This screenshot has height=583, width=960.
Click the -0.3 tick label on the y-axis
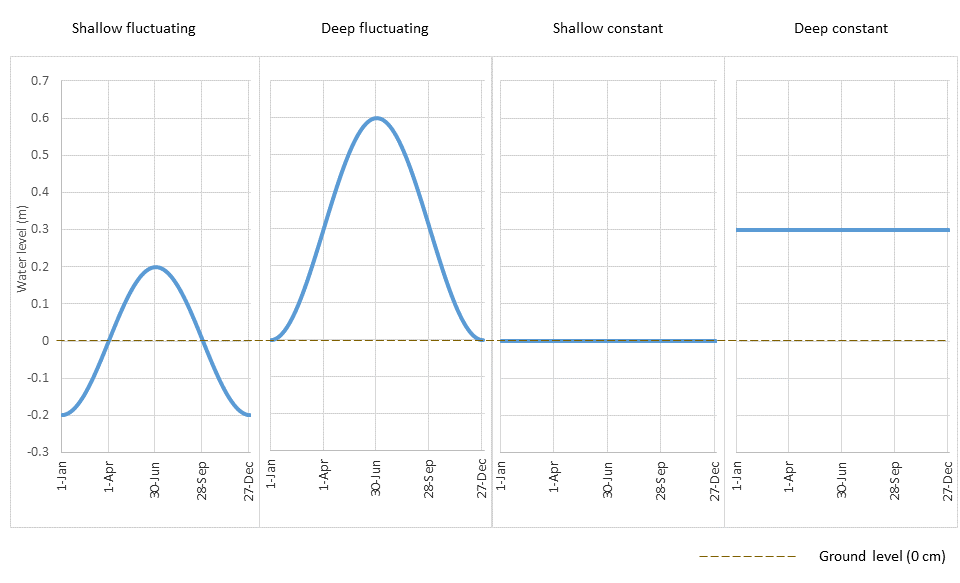(38, 452)
